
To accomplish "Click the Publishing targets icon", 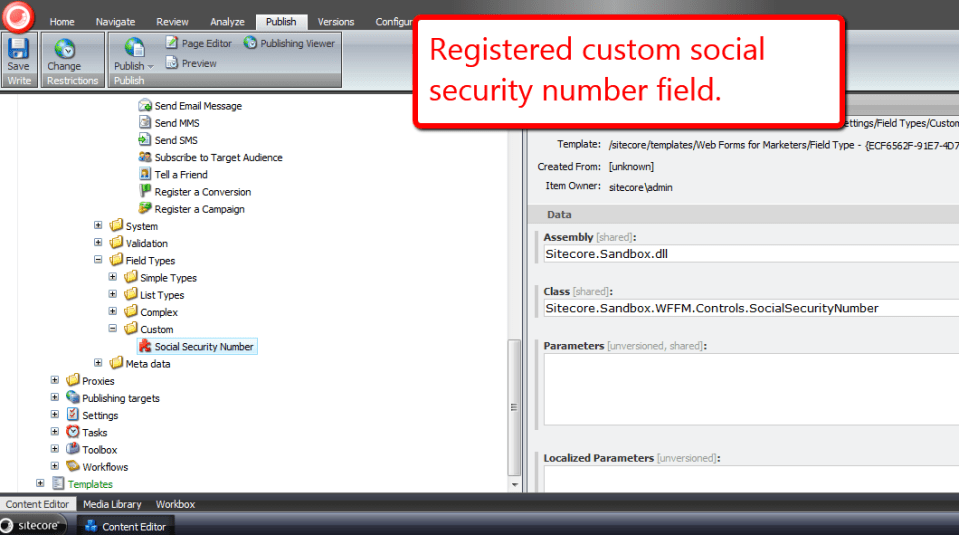I will coord(73,397).
